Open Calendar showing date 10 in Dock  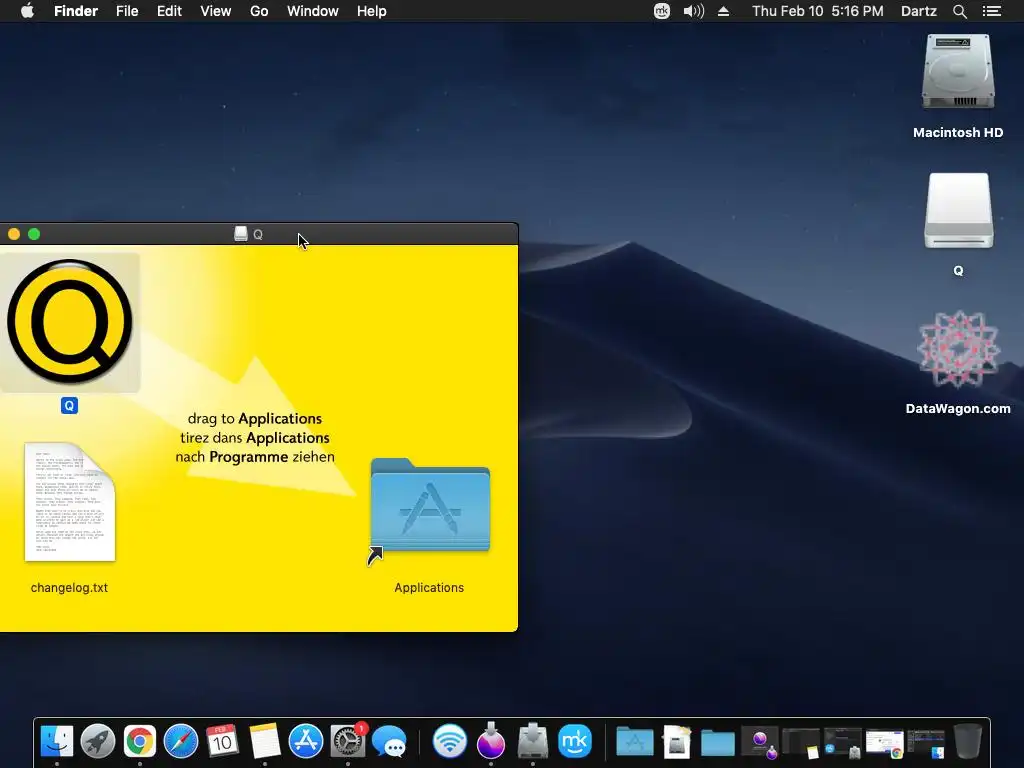(x=222, y=741)
